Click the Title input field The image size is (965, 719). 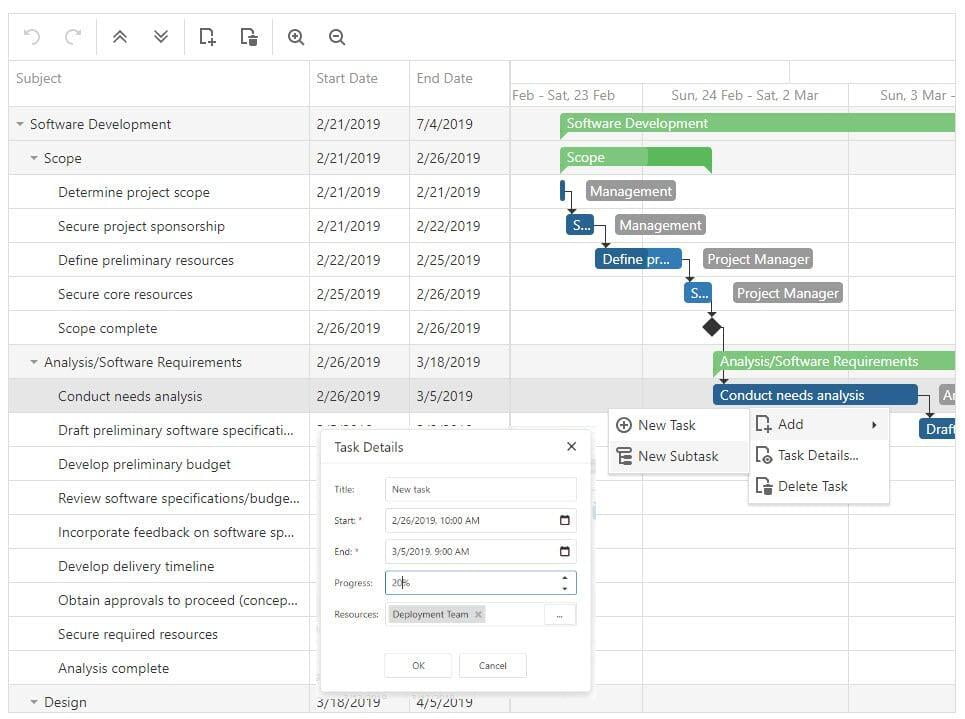[x=480, y=489]
